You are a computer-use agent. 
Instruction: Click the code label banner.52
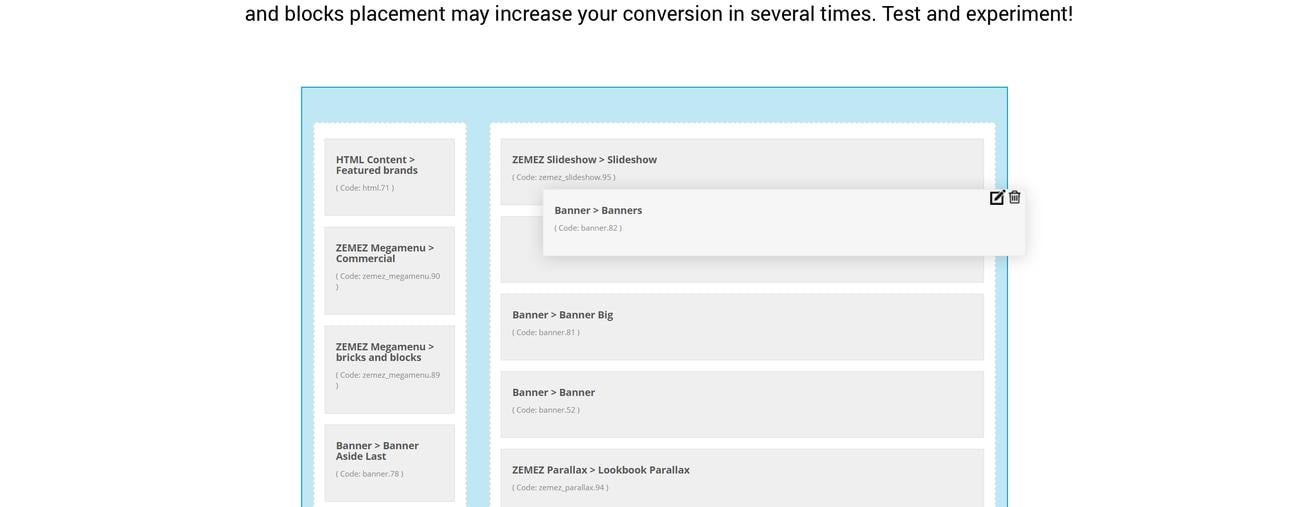point(546,410)
